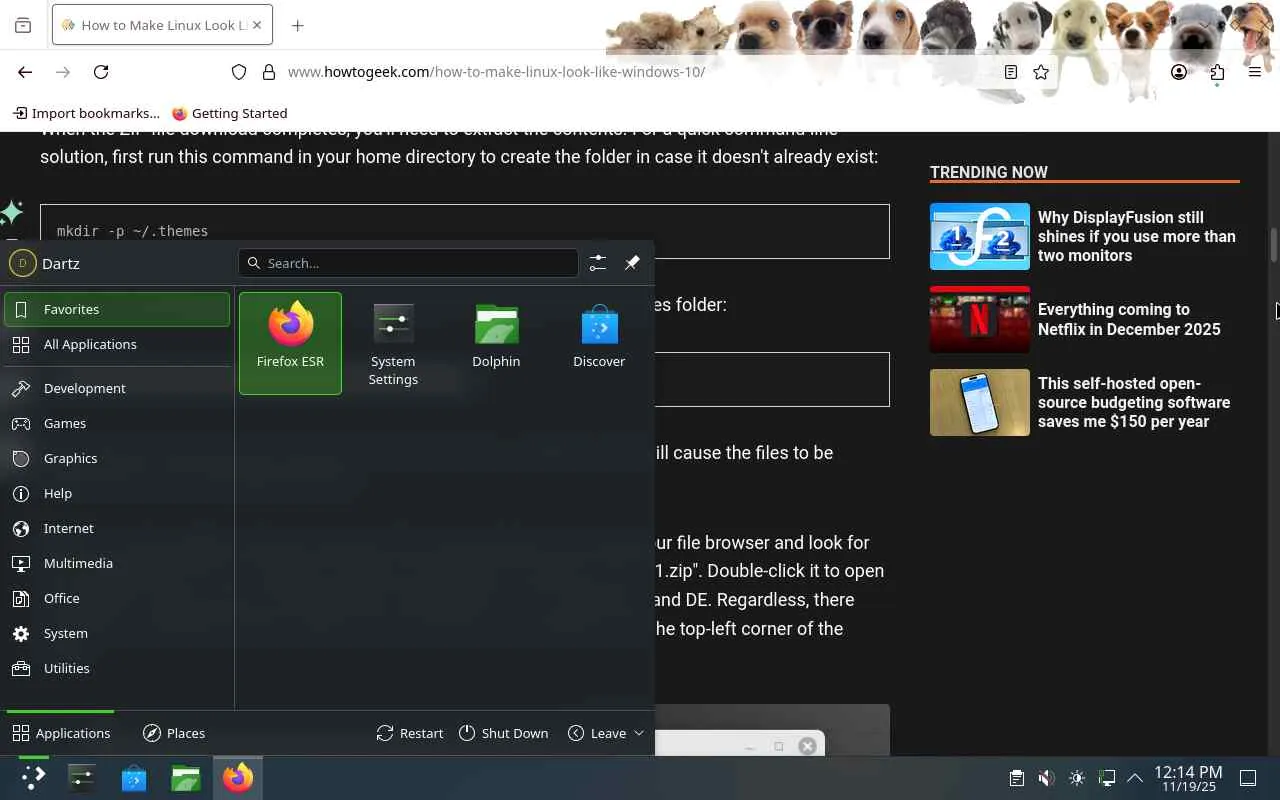The width and height of the screenshot is (1280, 800).
Task: Open the Utilities category
Action: [117, 668]
